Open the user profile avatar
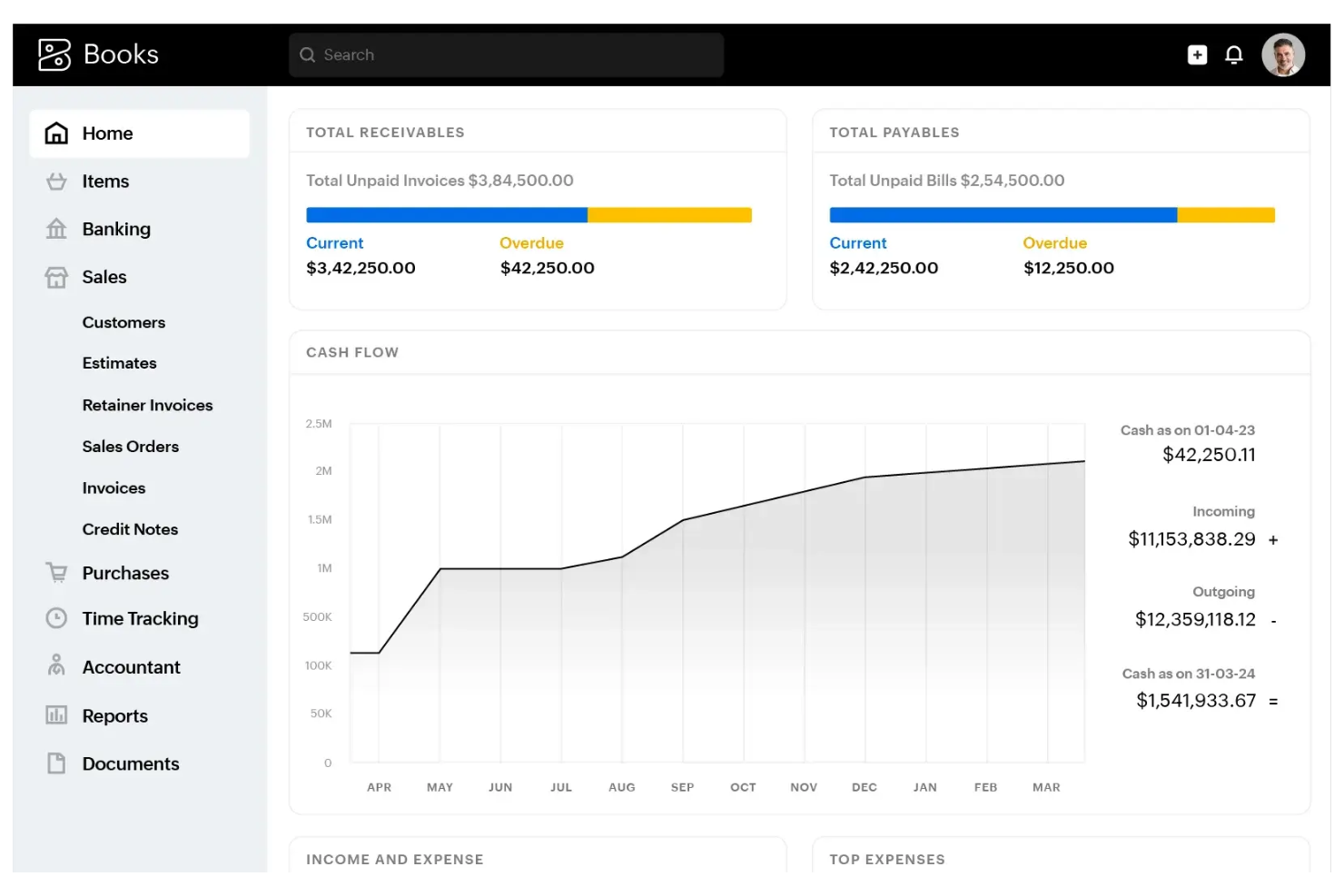 pos(1283,54)
